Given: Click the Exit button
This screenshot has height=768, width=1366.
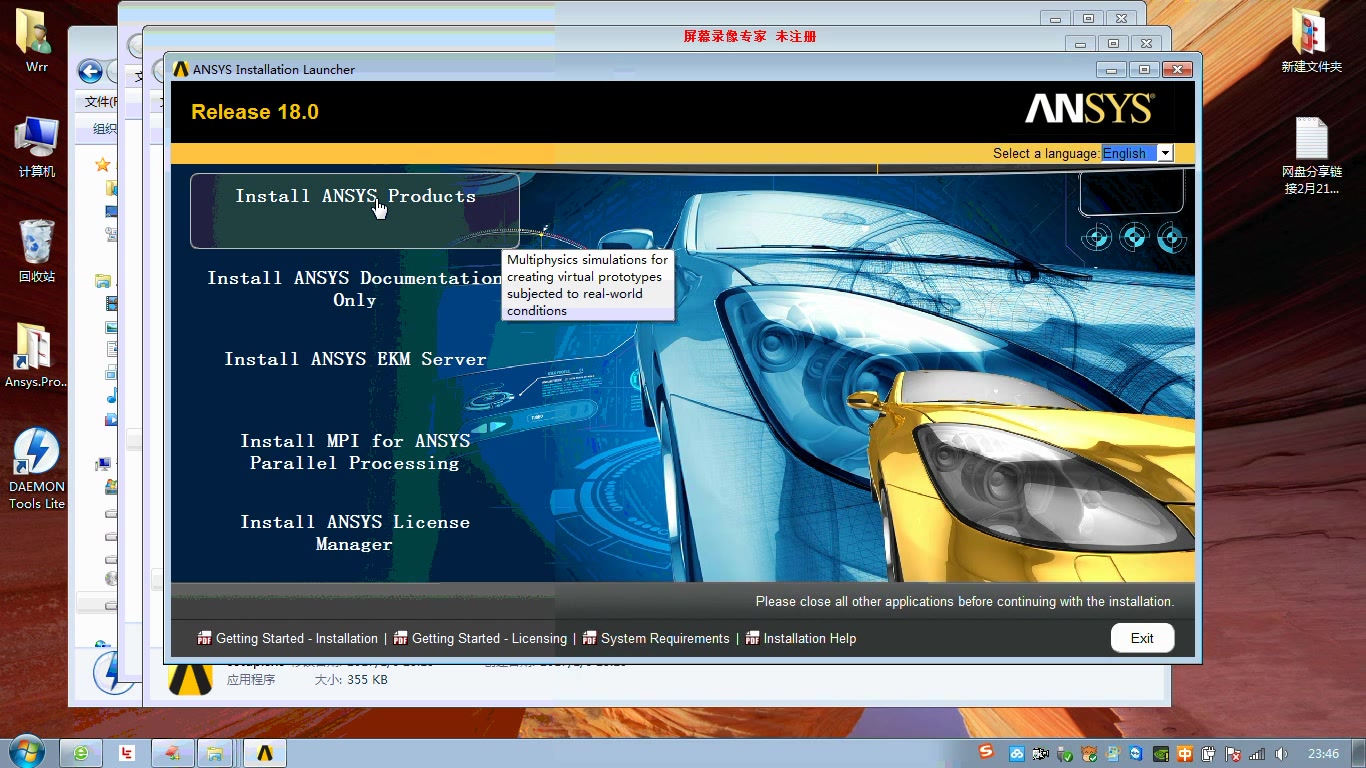Looking at the screenshot, I should 1142,638.
